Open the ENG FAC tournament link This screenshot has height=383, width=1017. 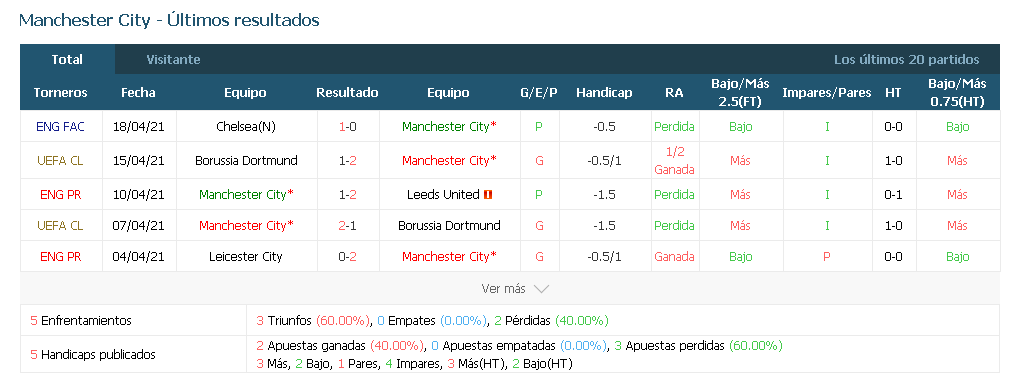click(x=61, y=127)
